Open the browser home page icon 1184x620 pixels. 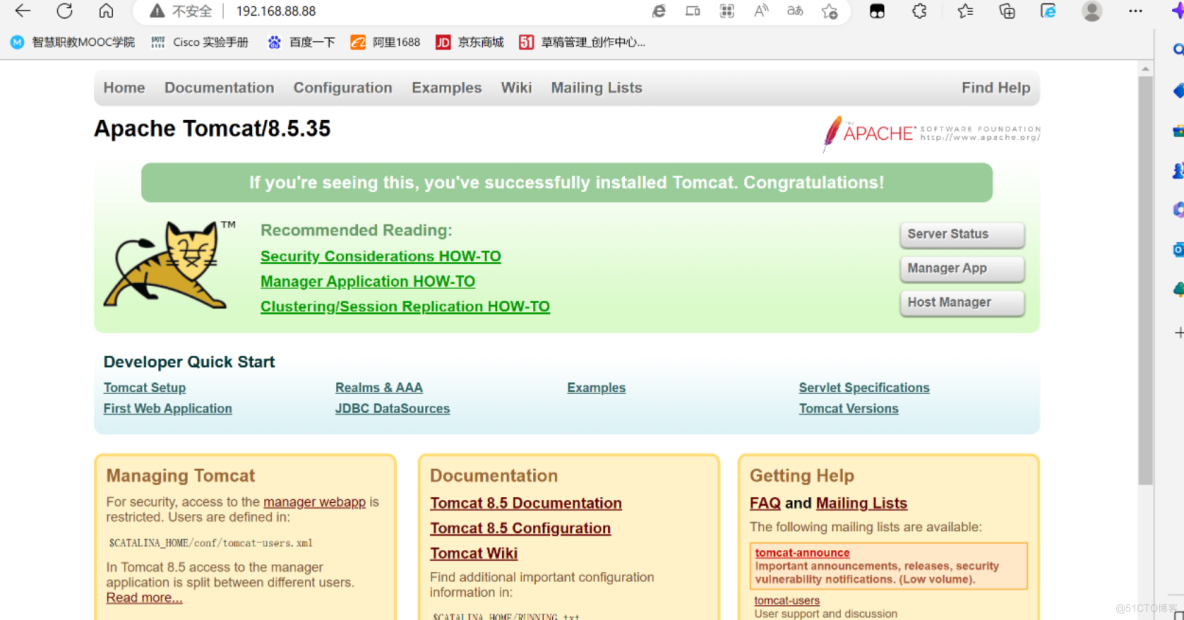pos(106,11)
